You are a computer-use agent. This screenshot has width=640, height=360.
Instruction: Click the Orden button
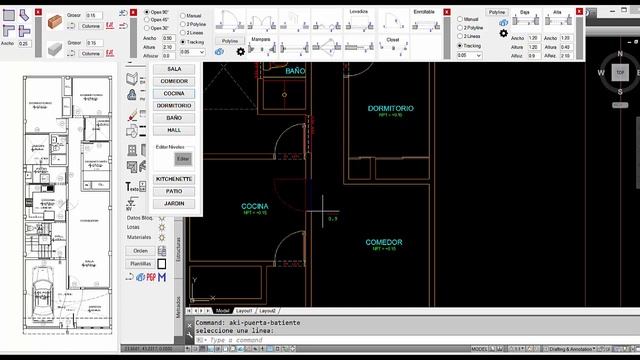pyautogui.click(x=140, y=251)
